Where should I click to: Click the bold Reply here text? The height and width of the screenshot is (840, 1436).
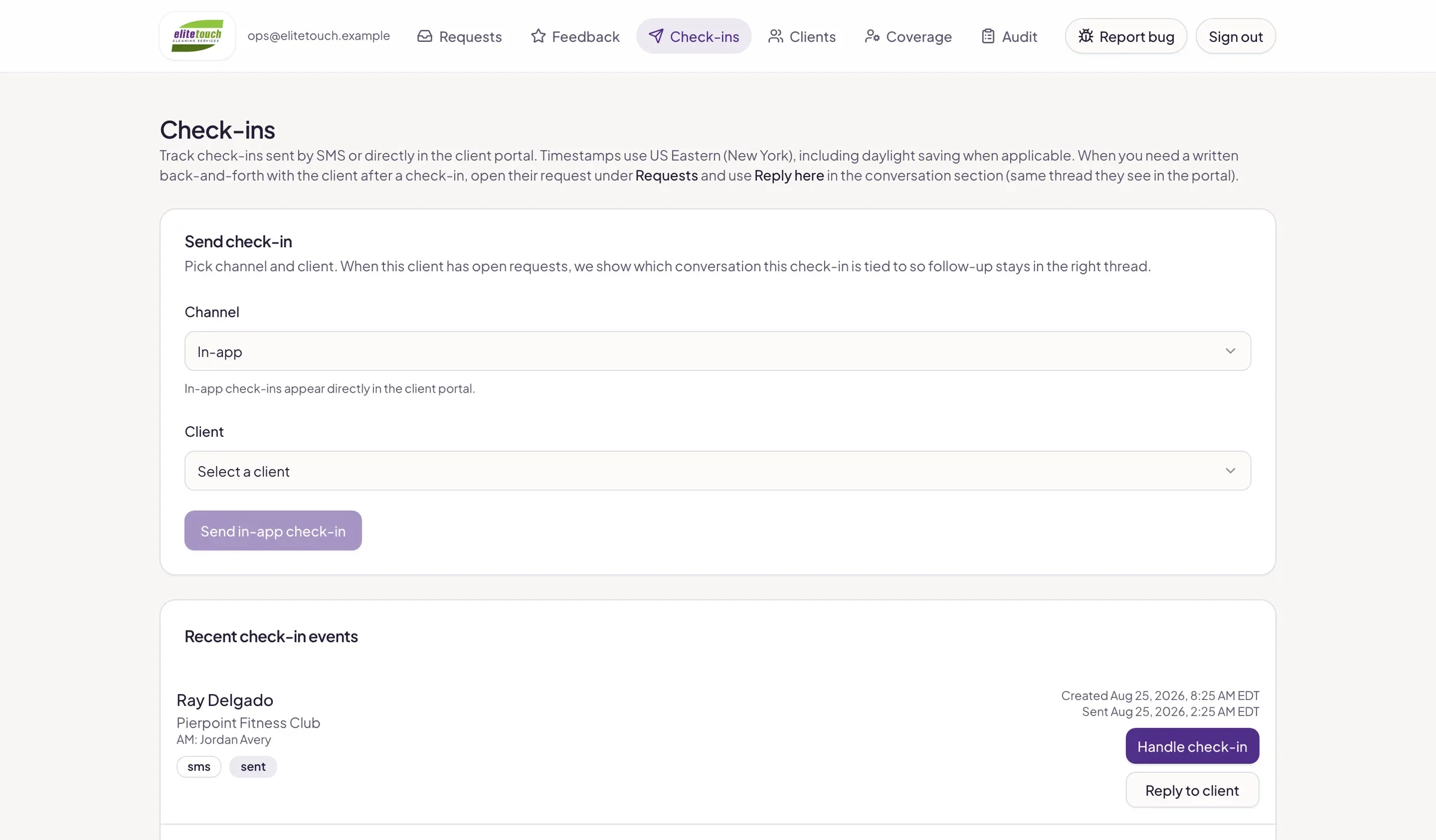[x=789, y=175]
